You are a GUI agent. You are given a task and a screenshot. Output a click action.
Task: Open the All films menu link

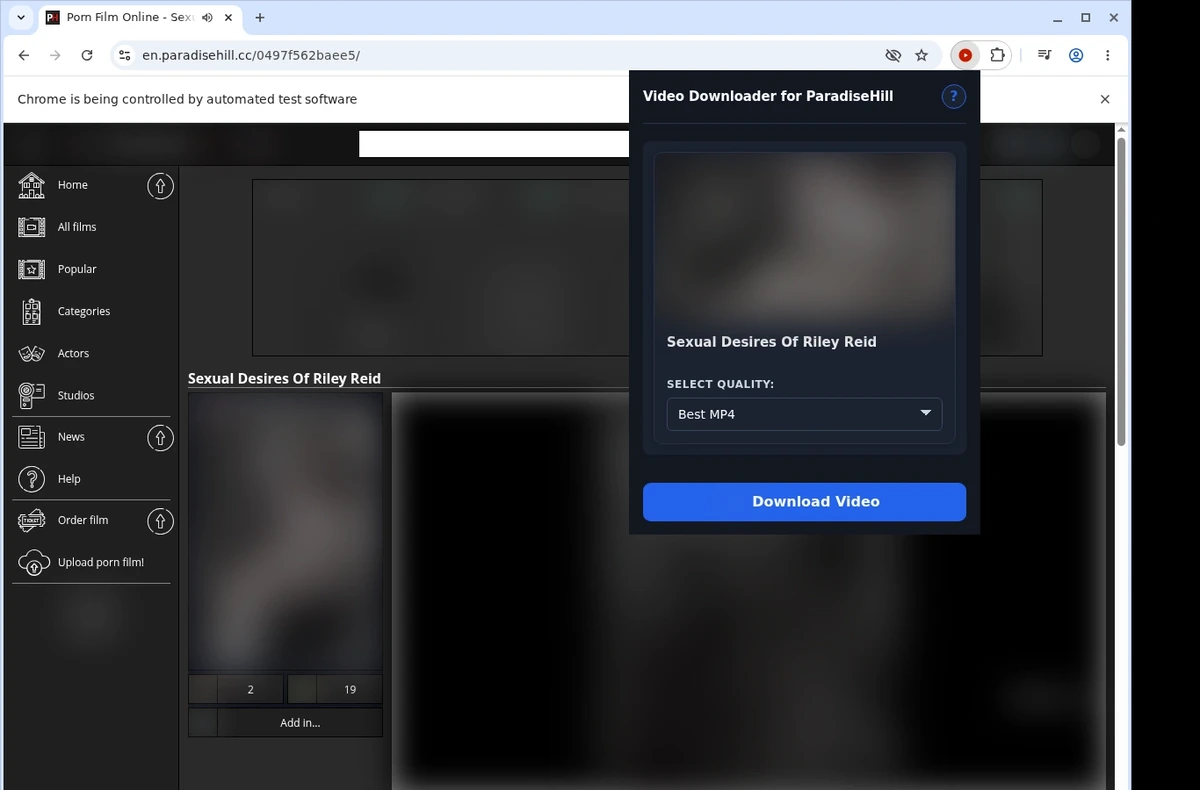[77, 227]
